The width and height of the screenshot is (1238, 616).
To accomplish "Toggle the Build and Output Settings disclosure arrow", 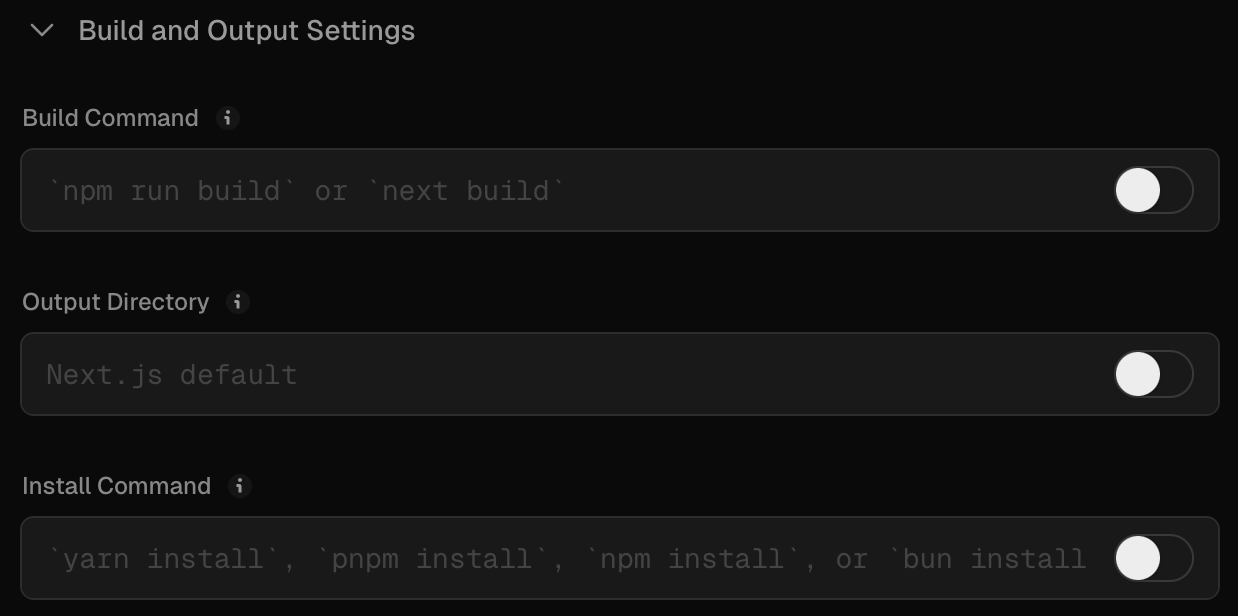I will tap(41, 31).
